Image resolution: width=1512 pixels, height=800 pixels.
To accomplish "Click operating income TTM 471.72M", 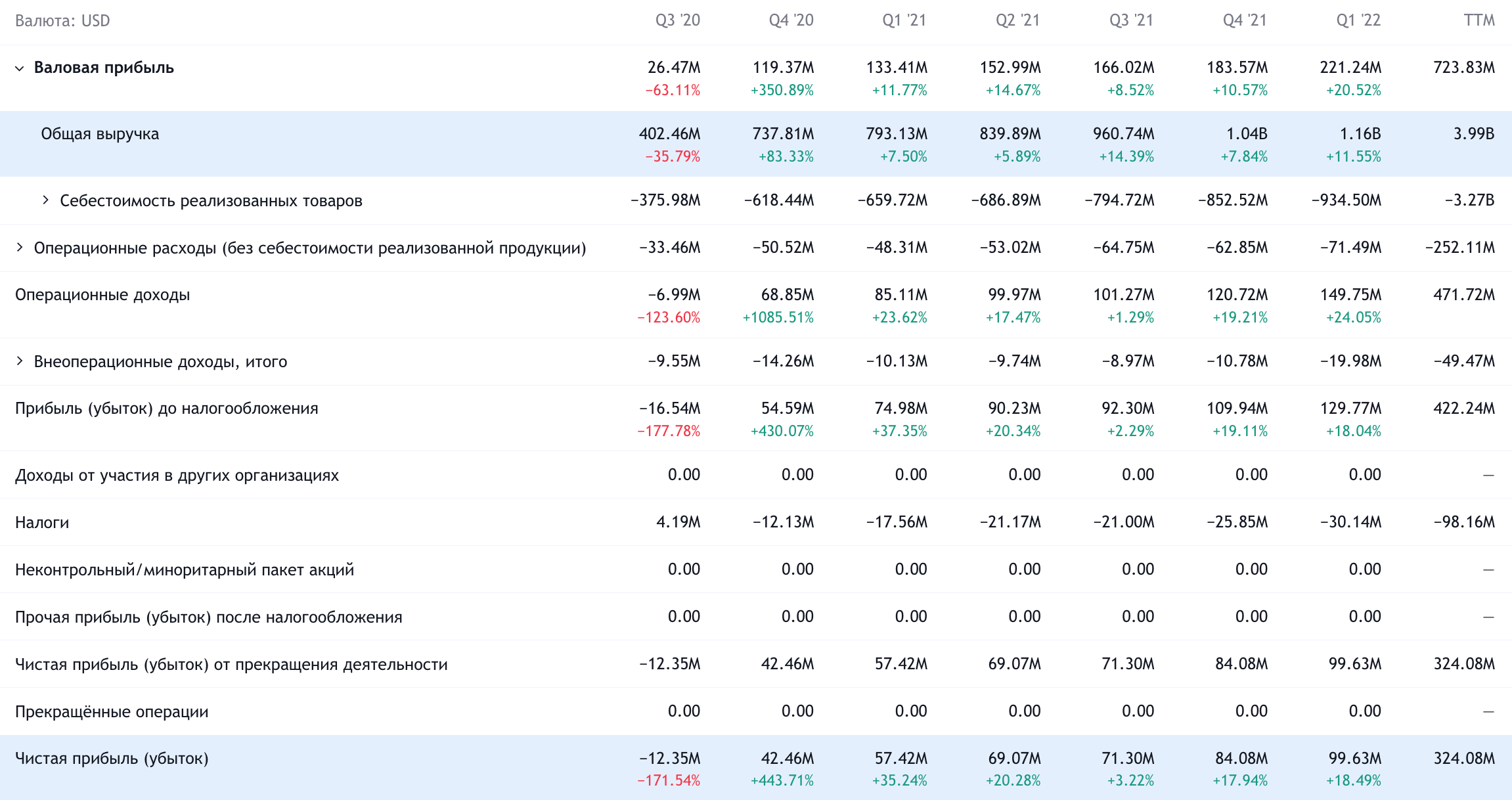I will (1464, 295).
